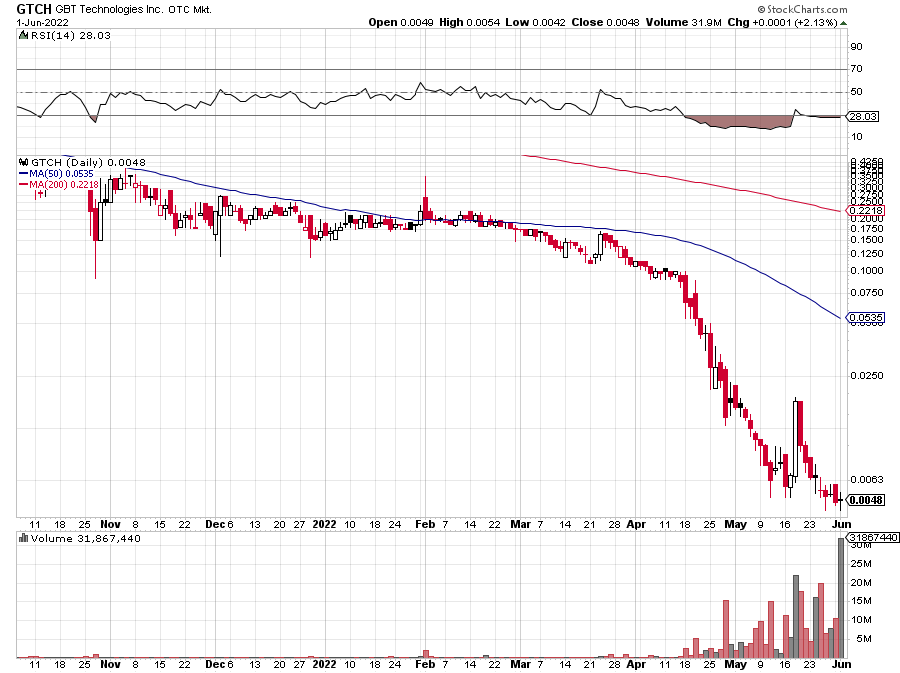
Task: Click the bold 0.0048 last-price tag
Action: (x=866, y=500)
